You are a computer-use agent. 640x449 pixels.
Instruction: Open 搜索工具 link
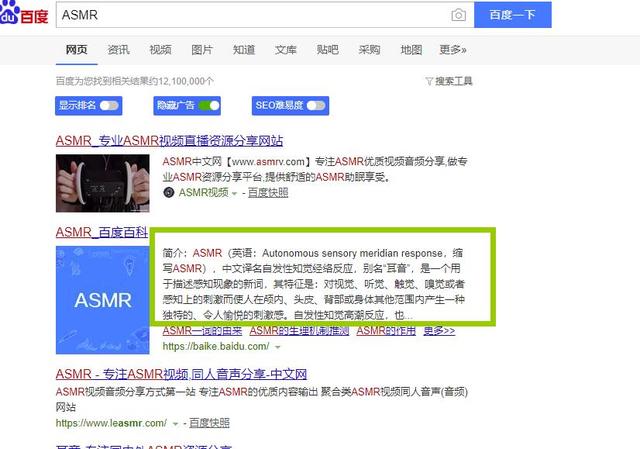453,81
